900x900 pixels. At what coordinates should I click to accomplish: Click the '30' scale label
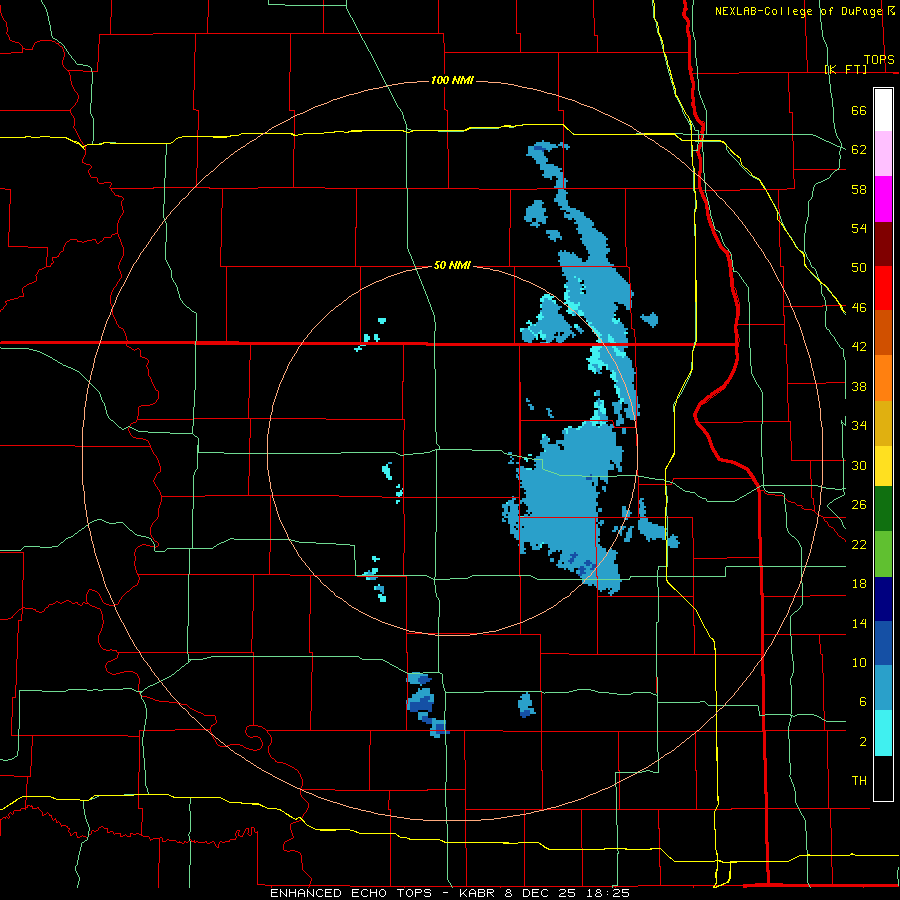pyautogui.click(x=859, y=465)
